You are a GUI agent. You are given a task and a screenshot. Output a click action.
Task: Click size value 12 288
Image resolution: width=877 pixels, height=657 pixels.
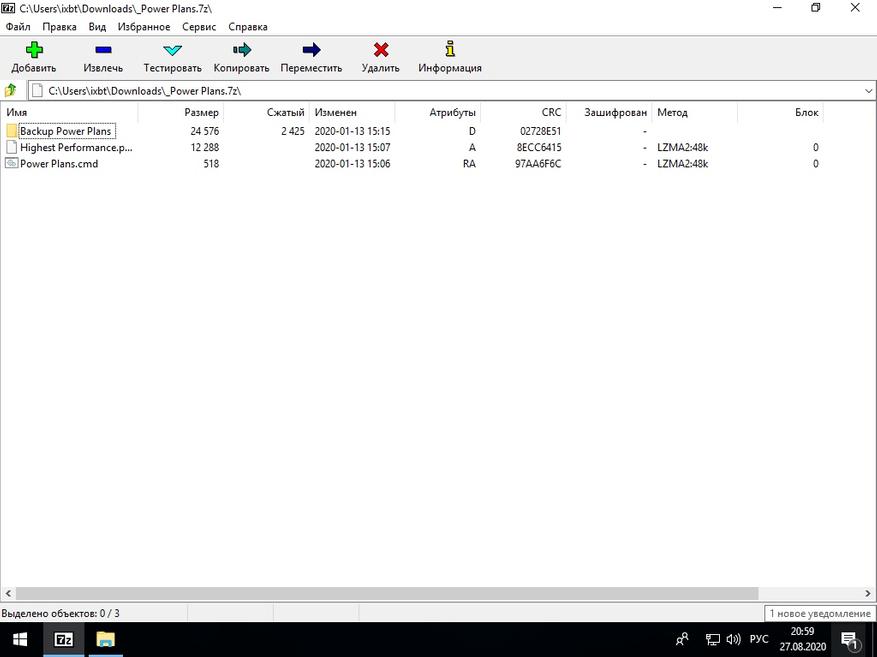pos(205,147)
